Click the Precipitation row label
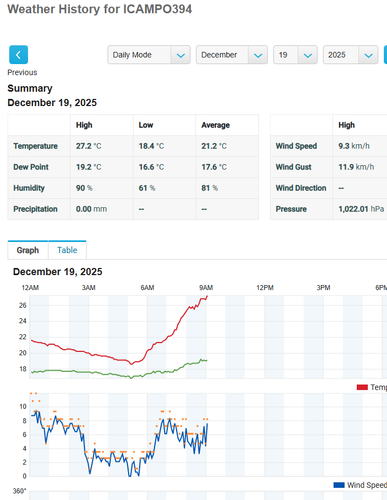 click(35, 209)
